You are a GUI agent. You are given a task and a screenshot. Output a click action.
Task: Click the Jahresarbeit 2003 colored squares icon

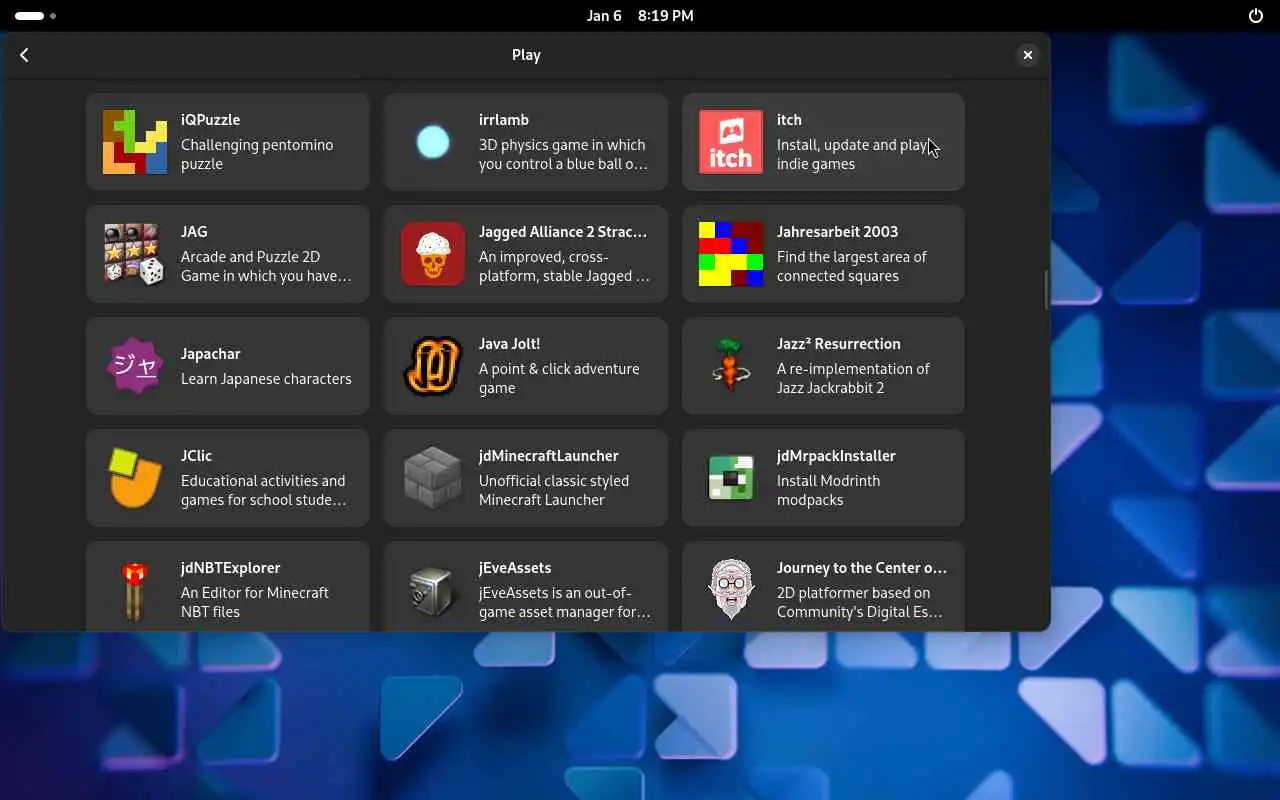[x=730, y=254]
